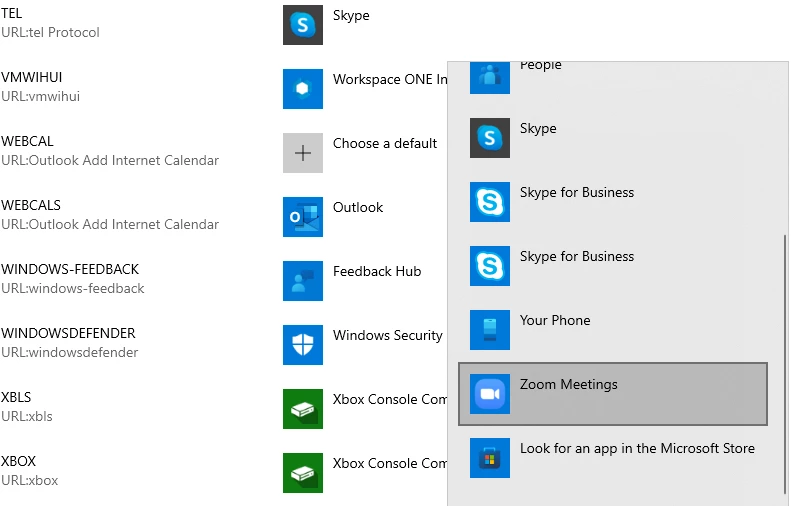
Task: Click the plus icon for WEBCAL default
Action: click(303, 153)
